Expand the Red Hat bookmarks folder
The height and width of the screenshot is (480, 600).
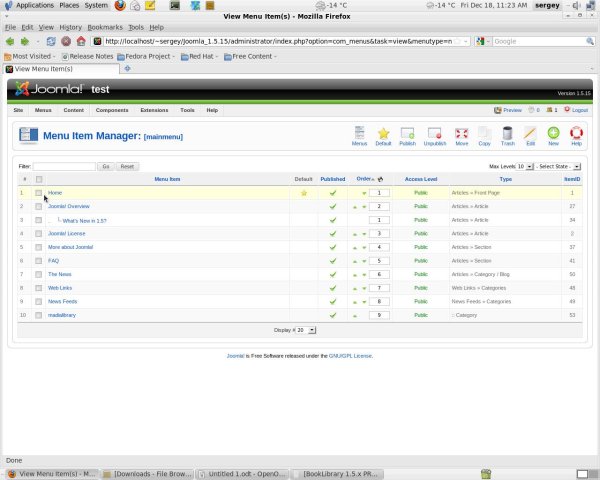pos(199,56)
